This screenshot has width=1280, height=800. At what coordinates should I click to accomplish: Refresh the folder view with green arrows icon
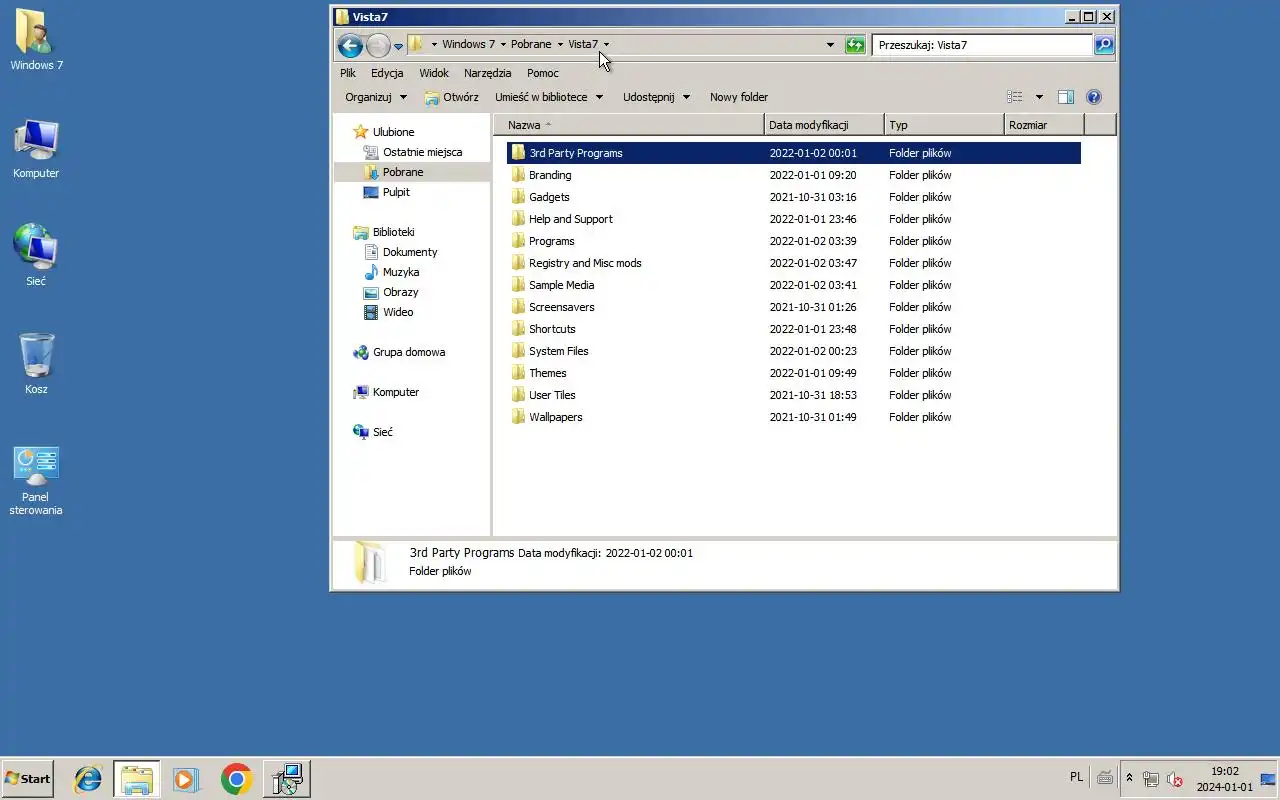click(855, 45)
